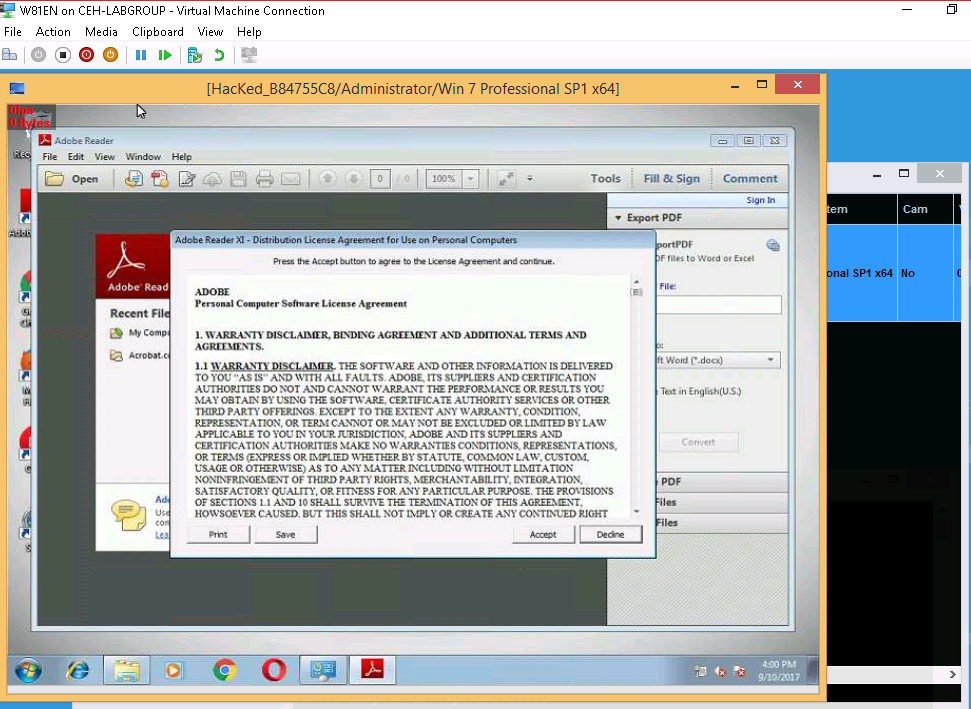Open the Clipboard menu of VM Connection
Viewport: 971px width, 709px height.
point(157,32)
